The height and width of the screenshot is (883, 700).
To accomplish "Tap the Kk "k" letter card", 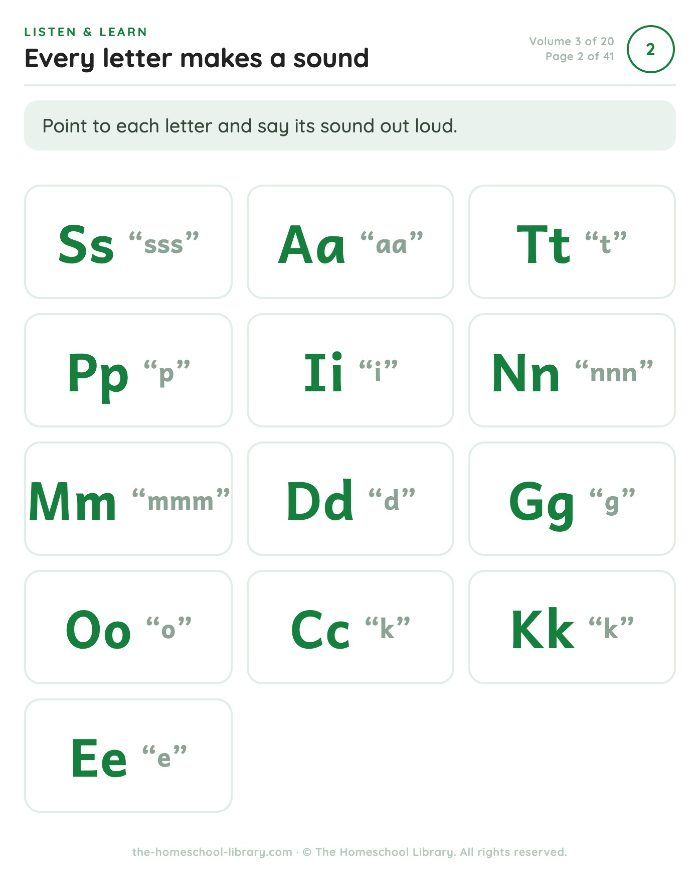I will pyautogui.click(x=572, y=627).
